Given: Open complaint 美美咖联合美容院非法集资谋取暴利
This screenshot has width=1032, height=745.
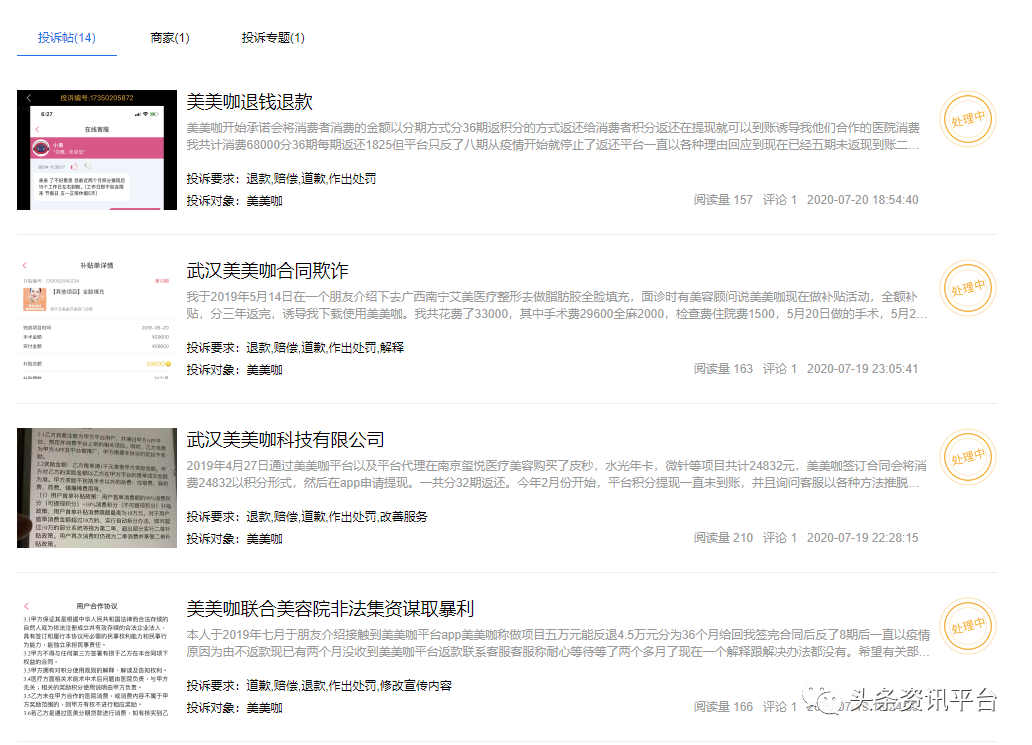Looking at the screenshot, I should coord(330,609).
